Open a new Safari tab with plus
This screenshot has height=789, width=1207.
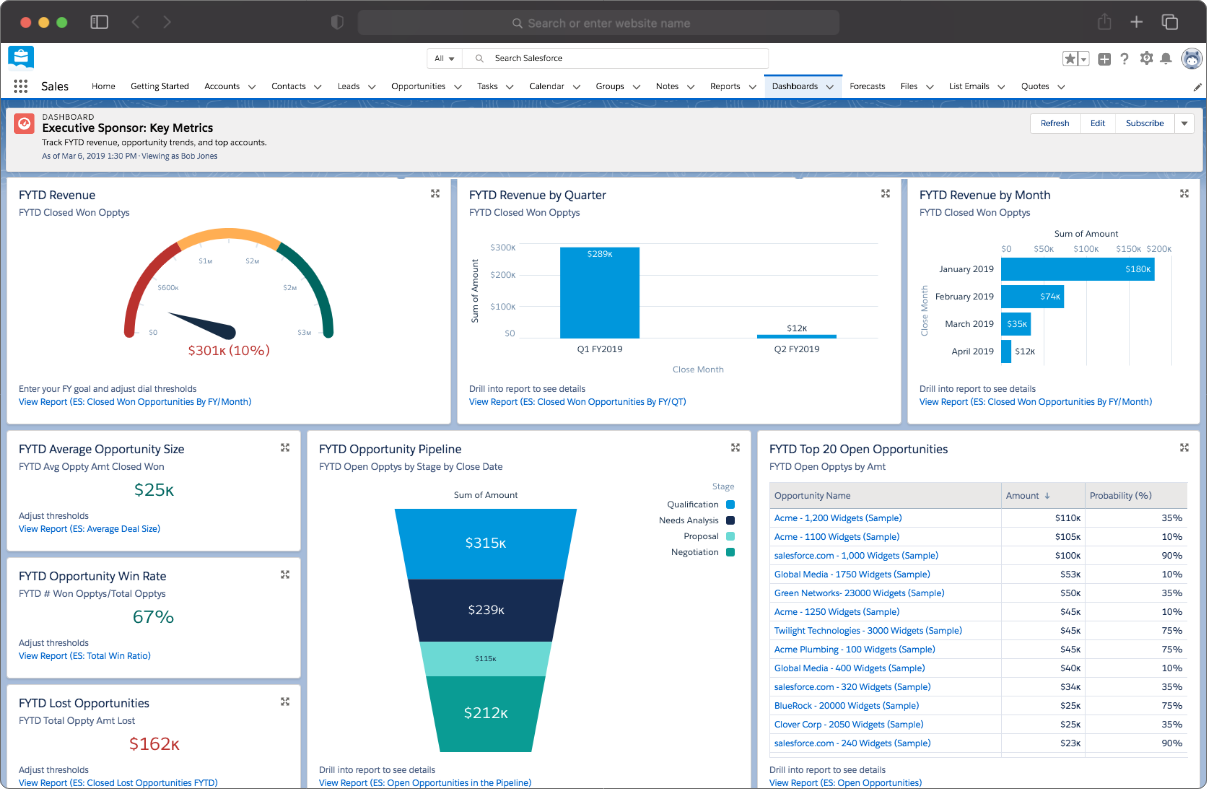1136,22
